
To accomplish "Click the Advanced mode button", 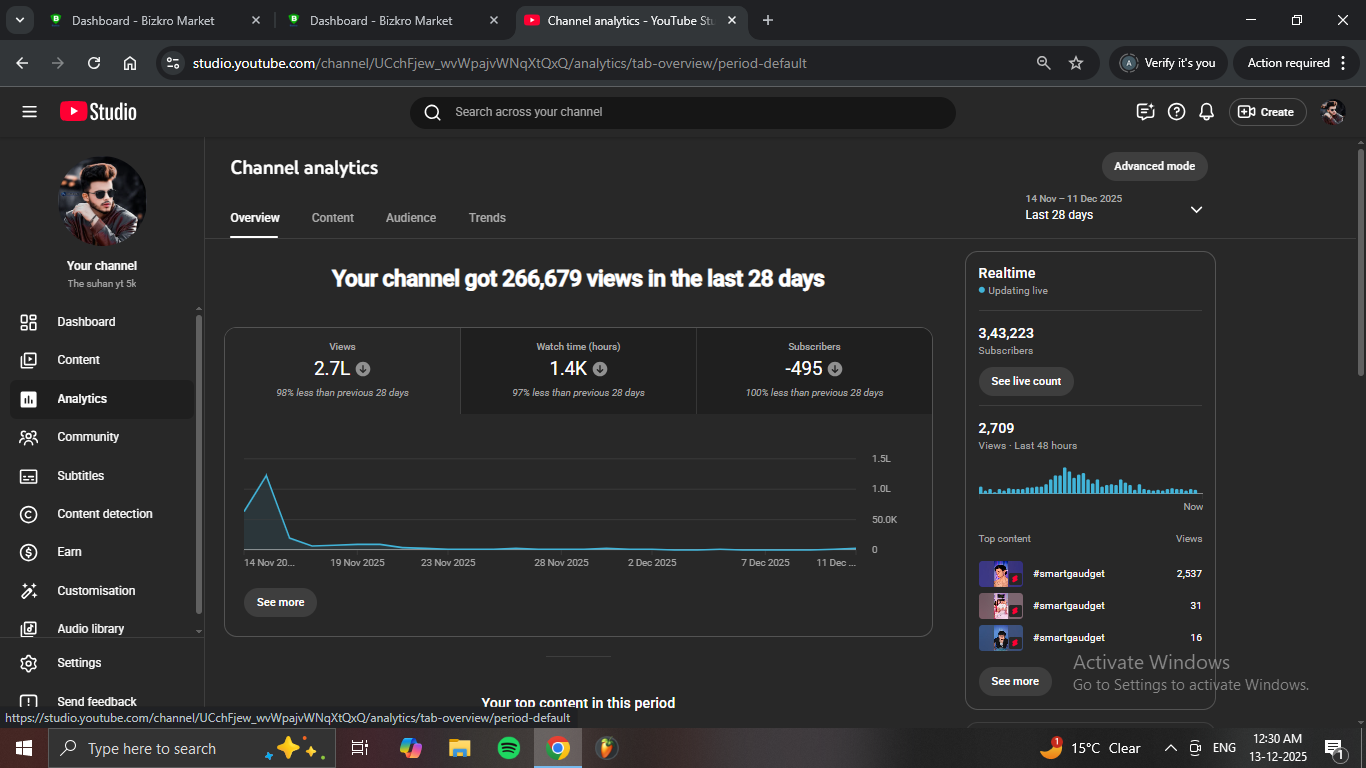I will 1154,166.
